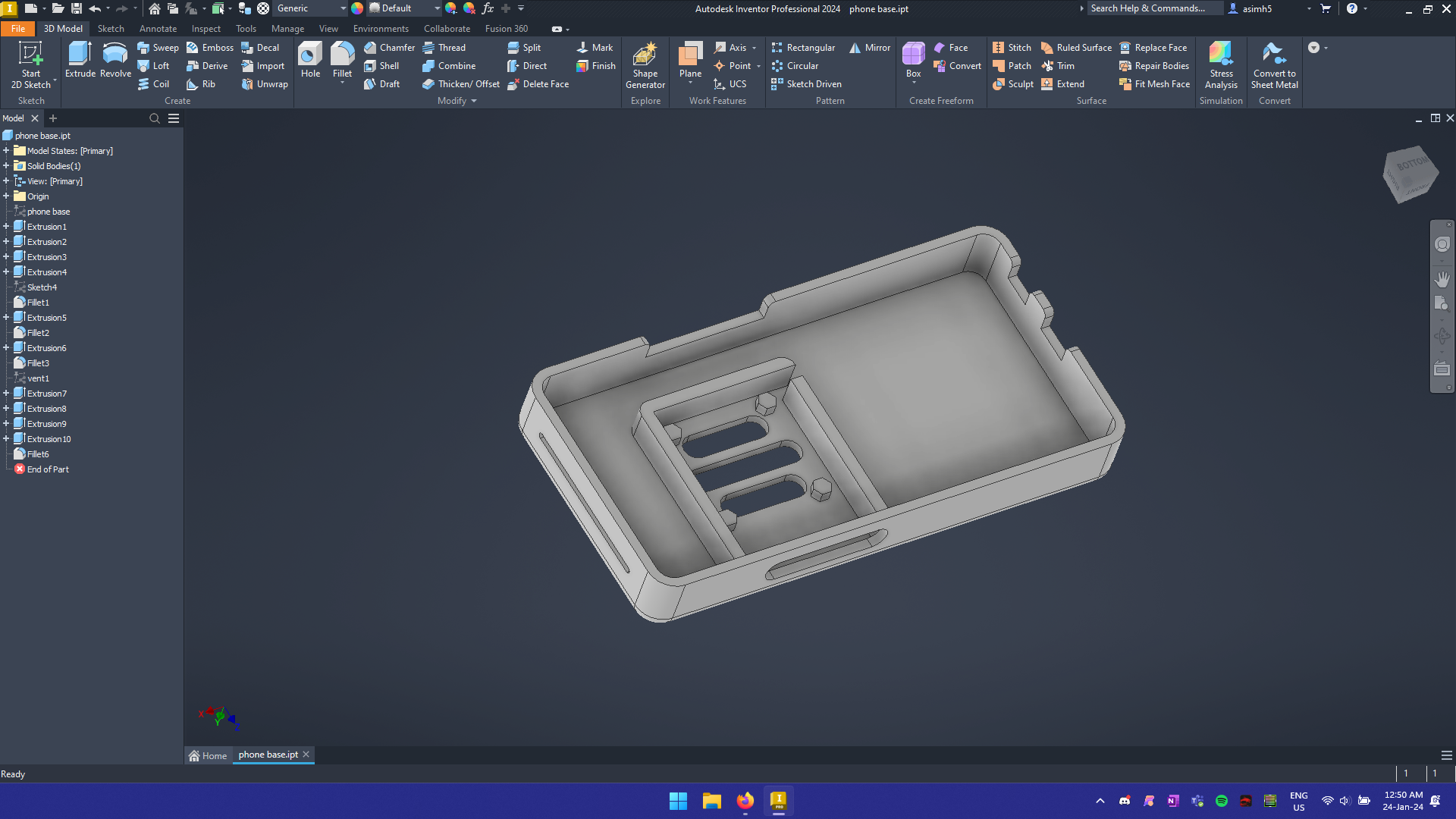Open Windows Start menu
The width and height of the screenshot is (1456, 819).
pyautogui.click(x=678, y=801)
